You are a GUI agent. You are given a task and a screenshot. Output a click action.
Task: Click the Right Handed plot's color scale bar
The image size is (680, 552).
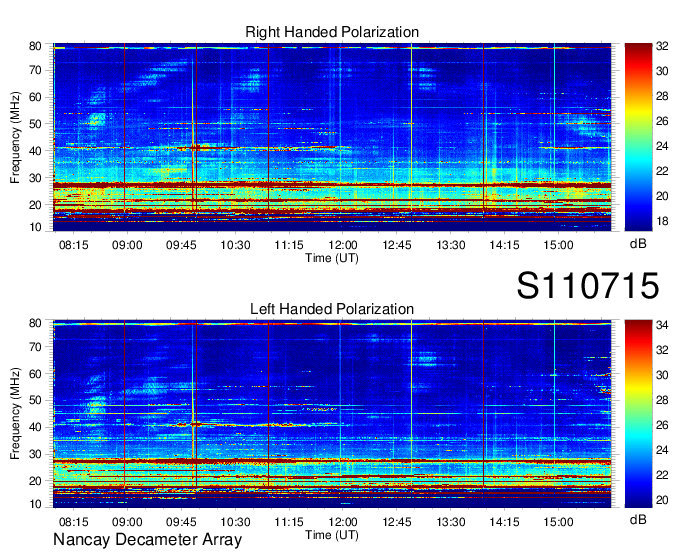(x=638, y=137)
